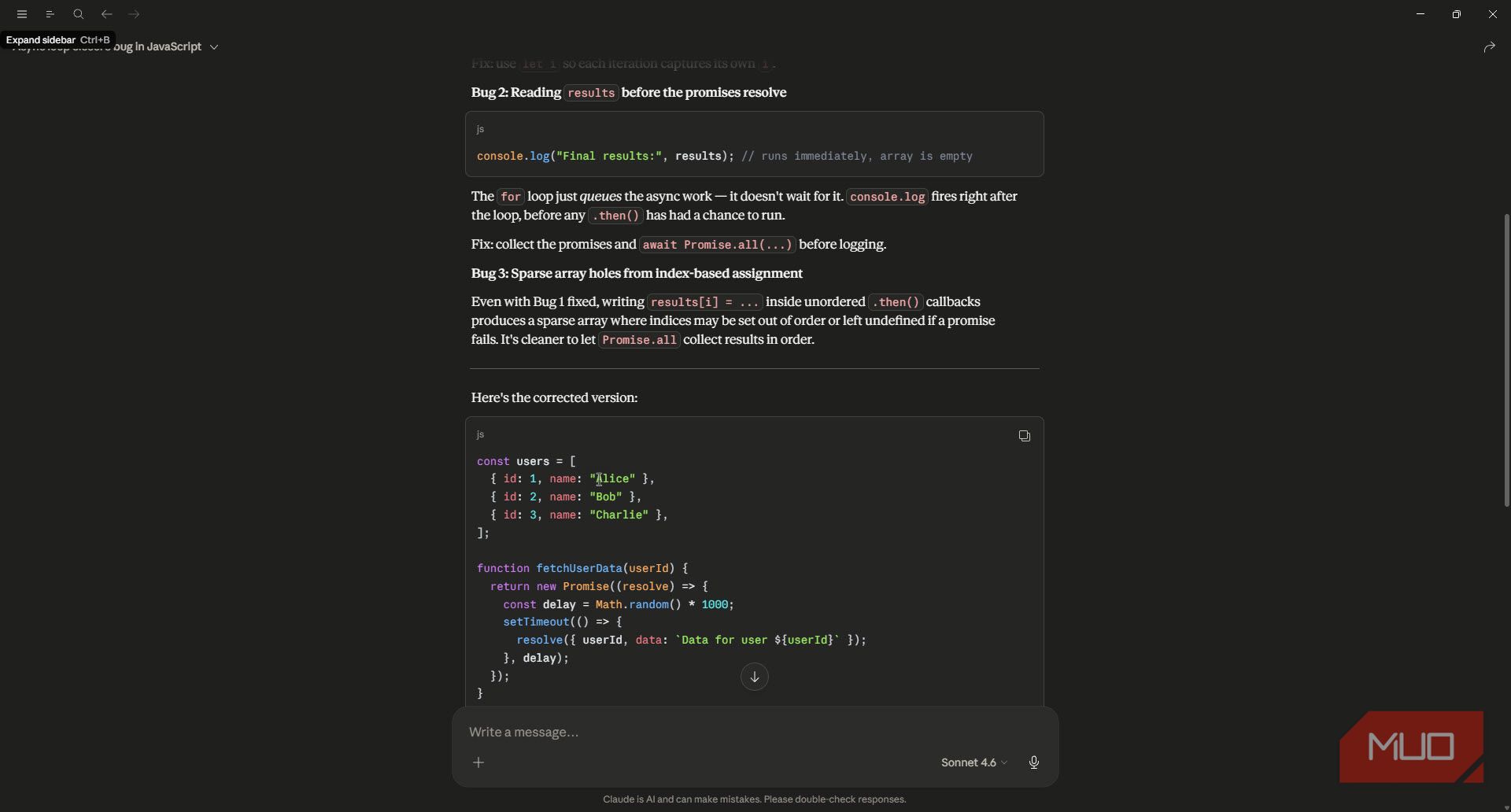
Task: Open search with the magnifier icon
Action: pyautogui.click(x=79, y=14)
